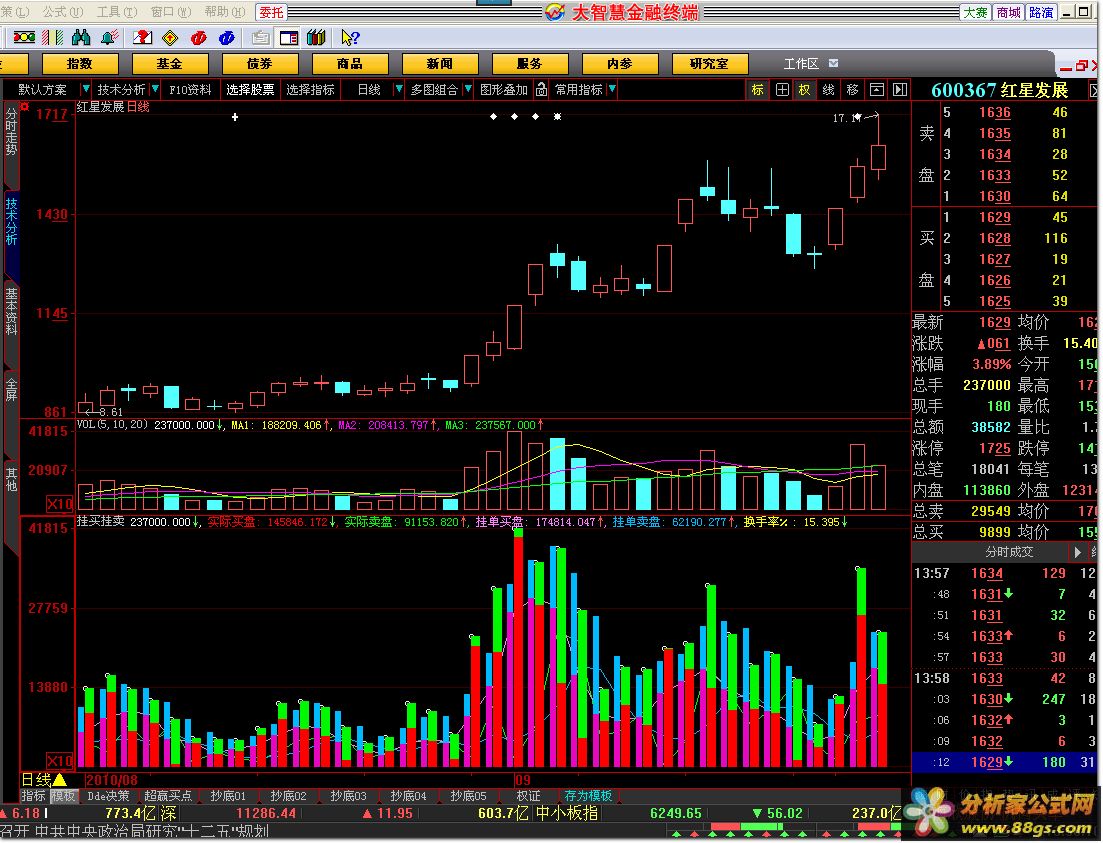1103x843 pixels.
Task: Switch to the 权证 template tab
Action: (528, 796)
